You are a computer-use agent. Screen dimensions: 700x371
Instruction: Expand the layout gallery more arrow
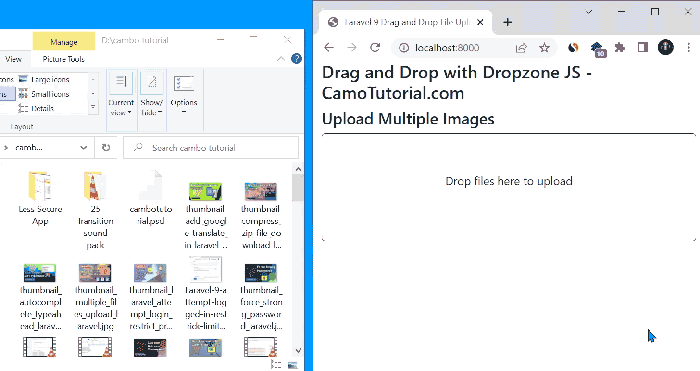[93, 107]
